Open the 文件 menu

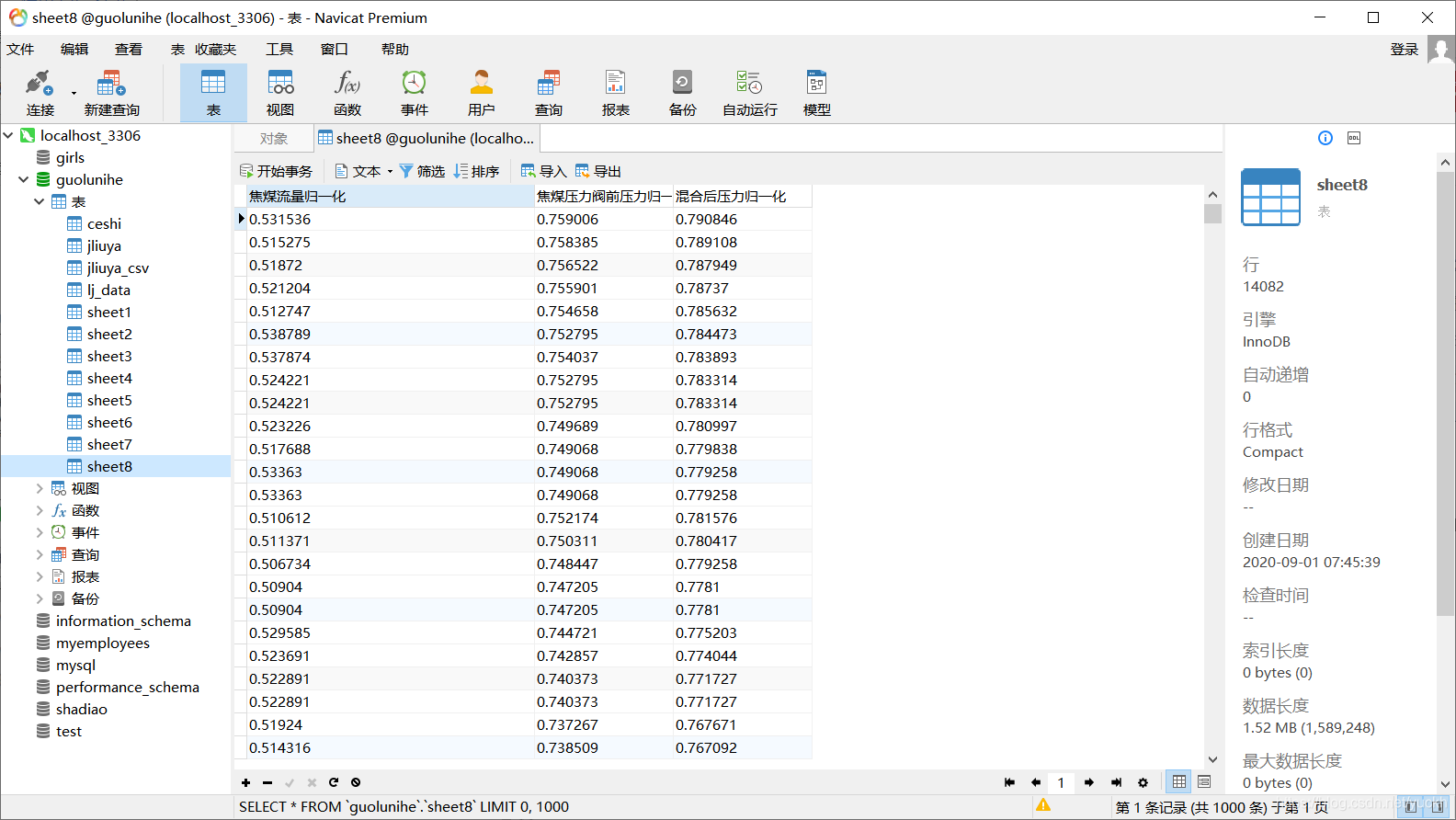tap(20, 49)
